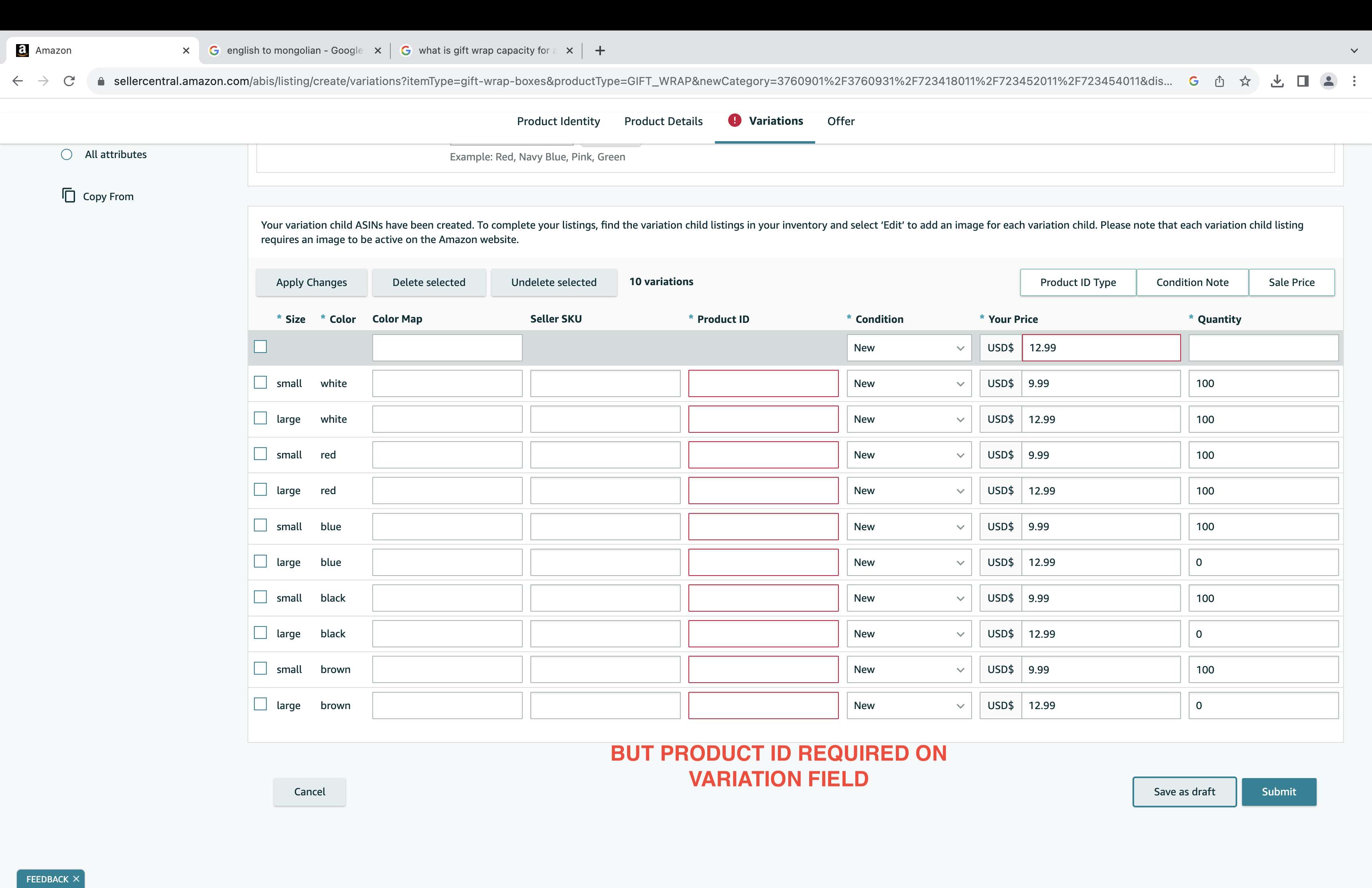Submit the variations listing
The height and width of the screenshot is (888, 1372).
pos(1279,792)
